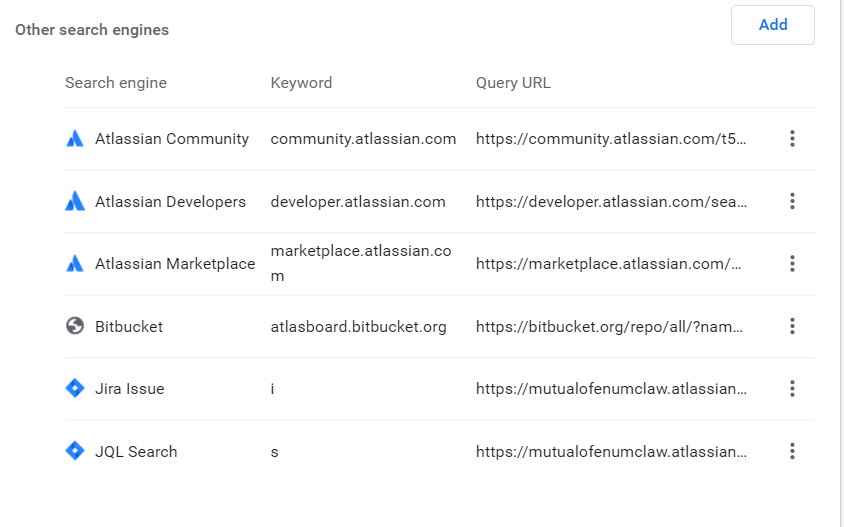Open more actions for Atlassian Community
The image size is (844, 527).
(x=792, y=138)
